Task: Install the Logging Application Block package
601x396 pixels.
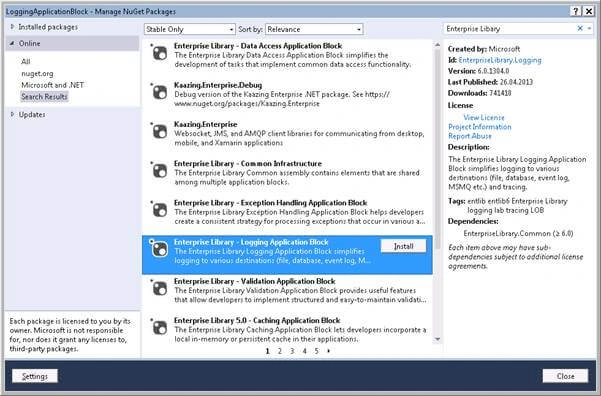Action: [x=404, y=246]
